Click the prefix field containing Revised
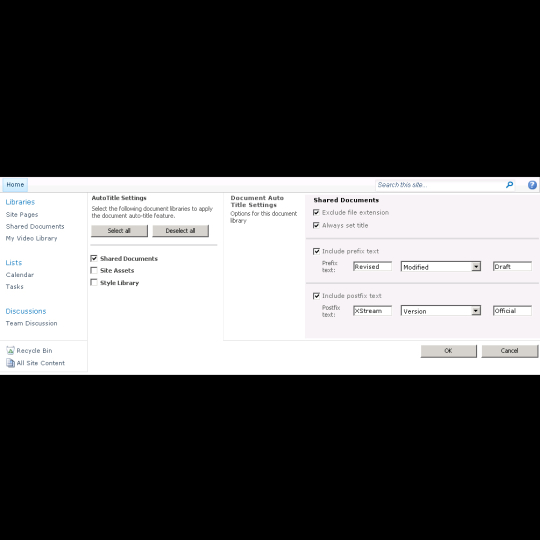The width and height of the screenshot is (540, 540). [372, 267]
